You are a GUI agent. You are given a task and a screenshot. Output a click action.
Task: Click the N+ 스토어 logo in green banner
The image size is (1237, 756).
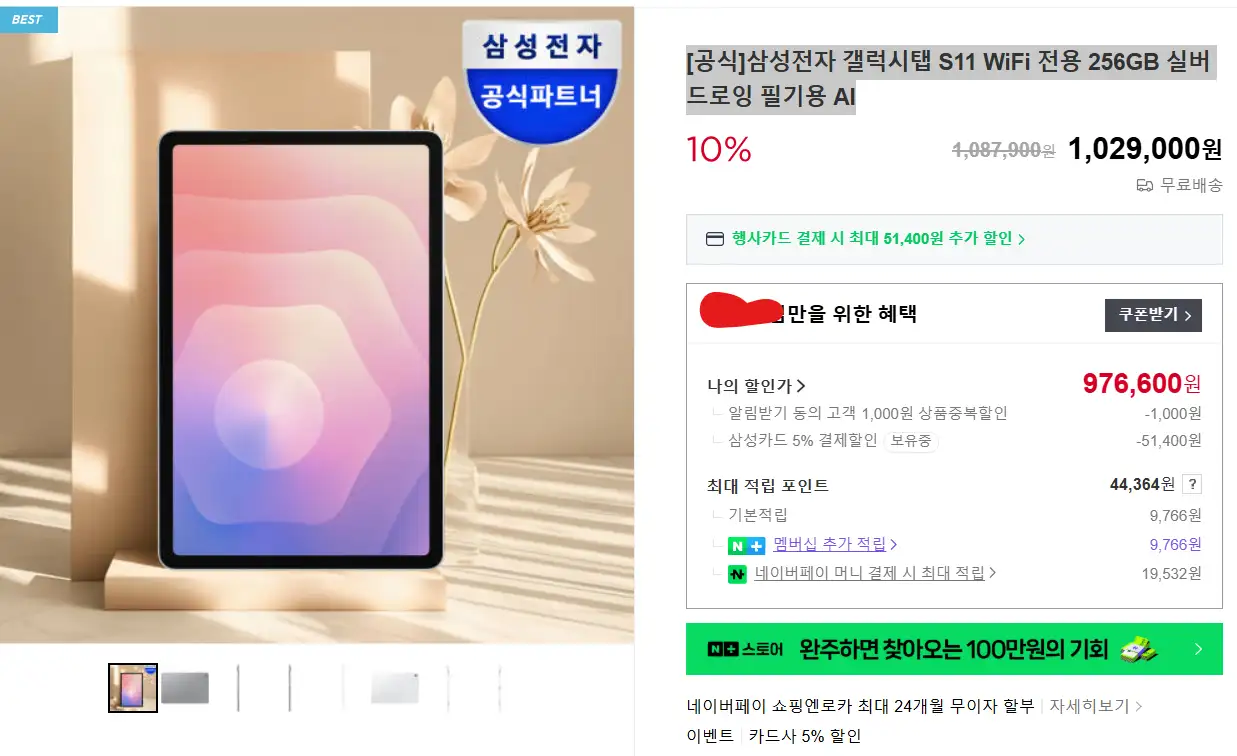pyautogui.click(x=744, y=650)
